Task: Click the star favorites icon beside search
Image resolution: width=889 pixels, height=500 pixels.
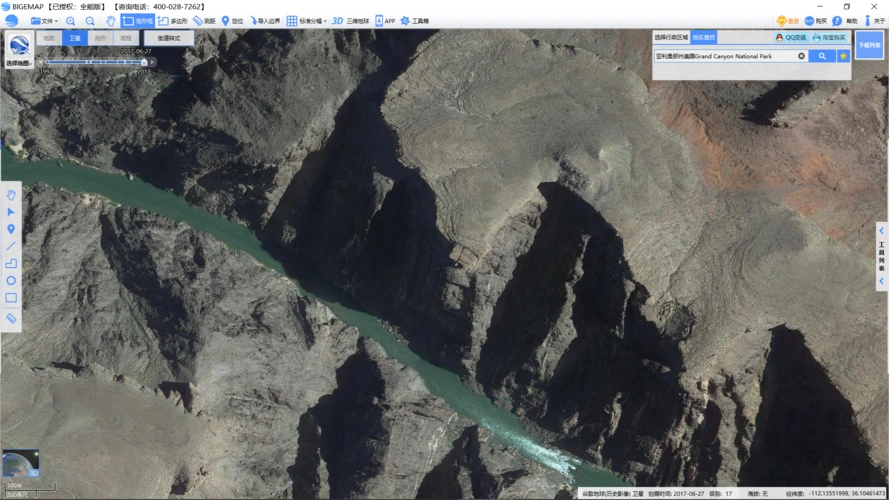Action: click(844, 56)
